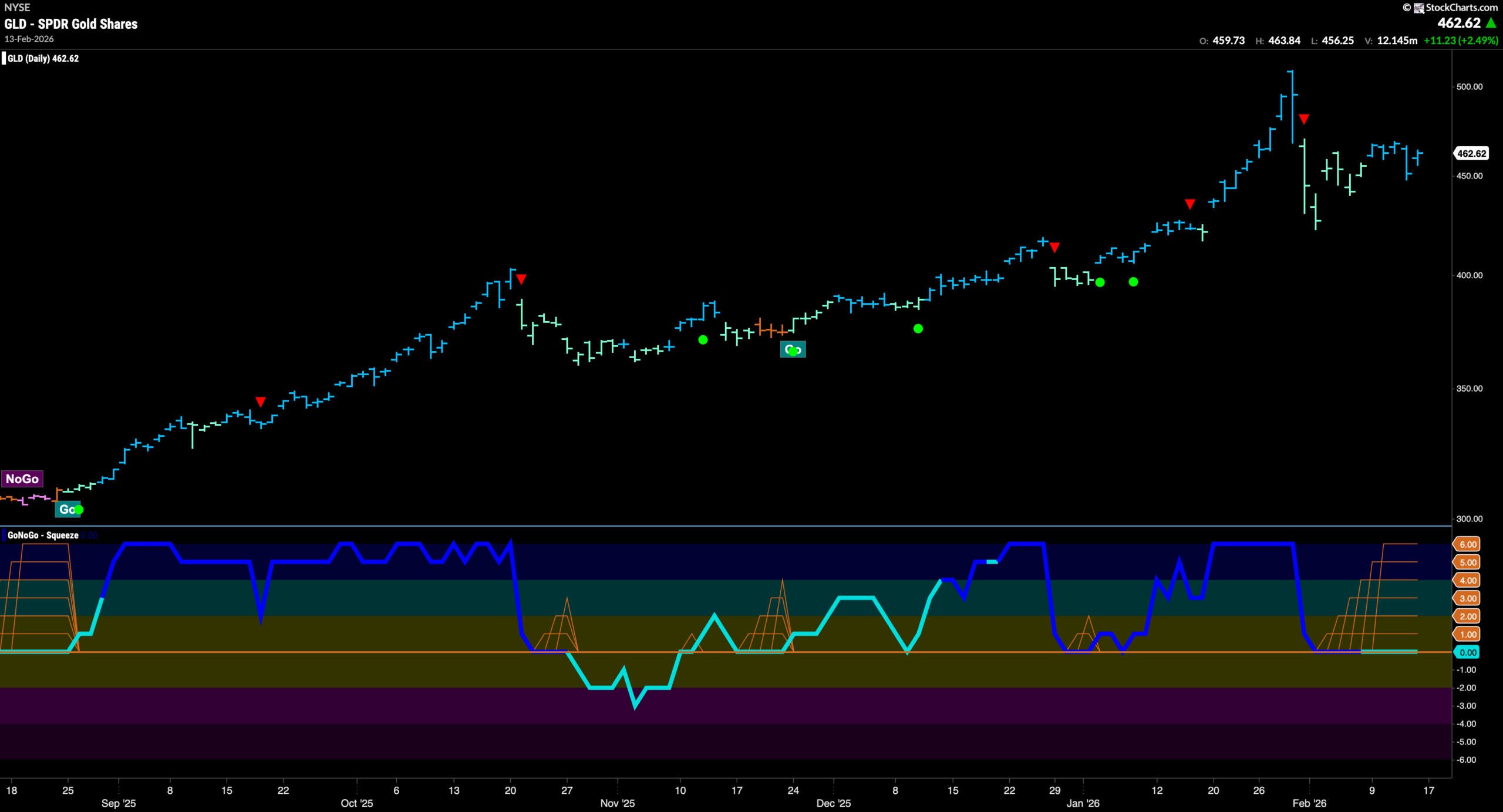Click the green up-arrow next to 462.62

1491,23
